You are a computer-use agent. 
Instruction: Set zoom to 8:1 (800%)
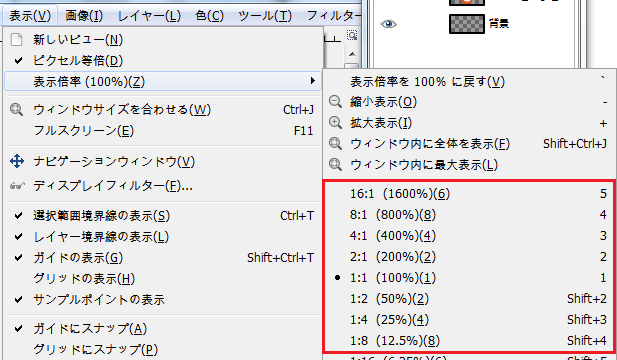point(469,215)
